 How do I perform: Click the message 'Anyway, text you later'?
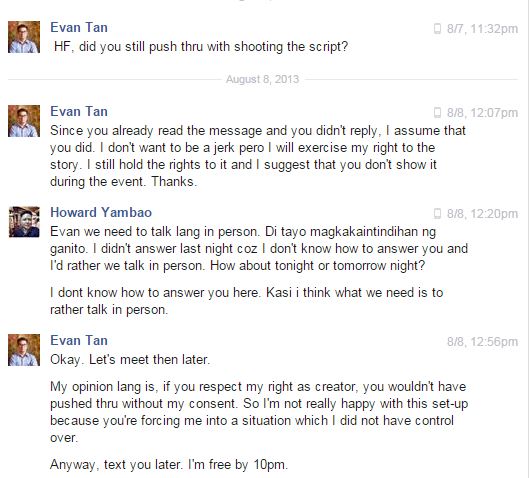169,465
